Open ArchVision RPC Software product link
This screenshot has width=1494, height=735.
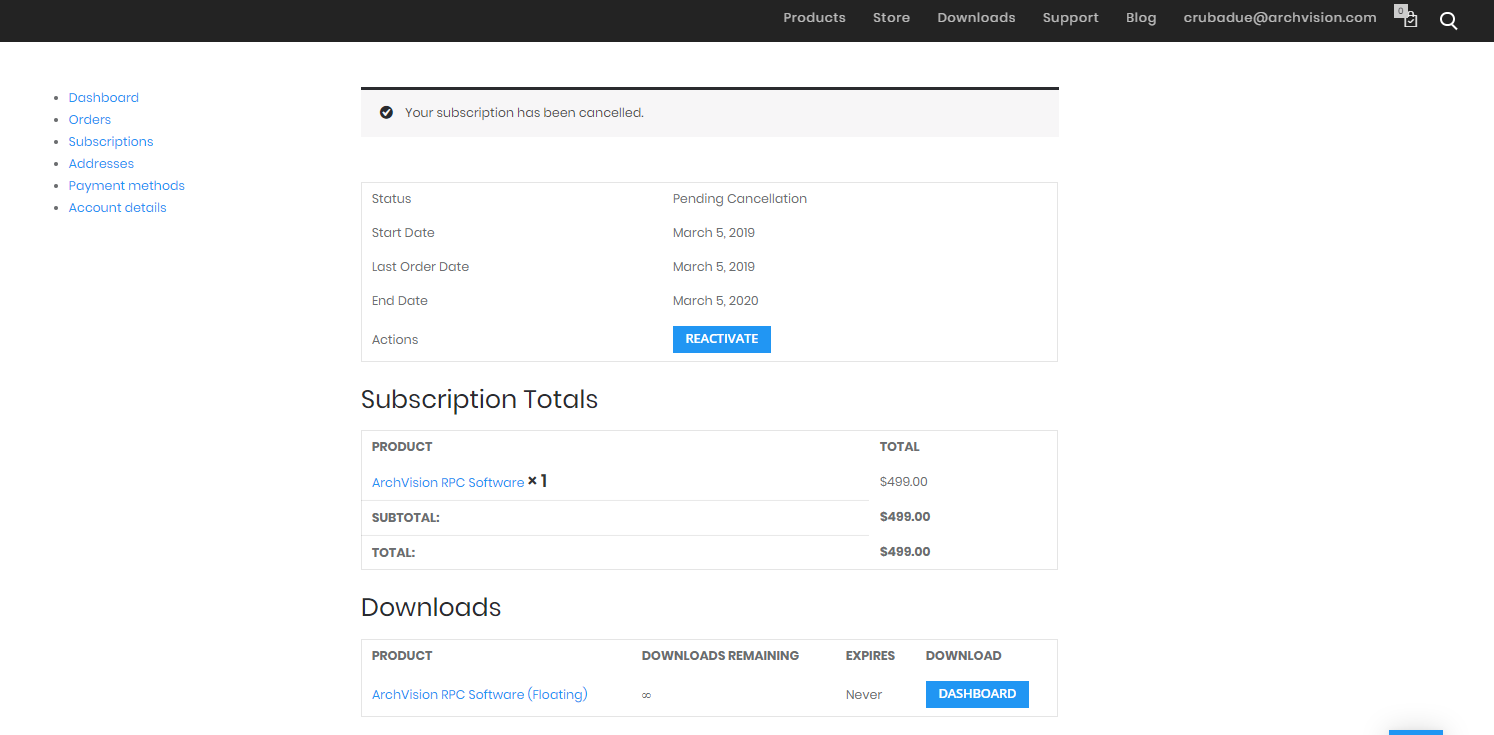448,483
